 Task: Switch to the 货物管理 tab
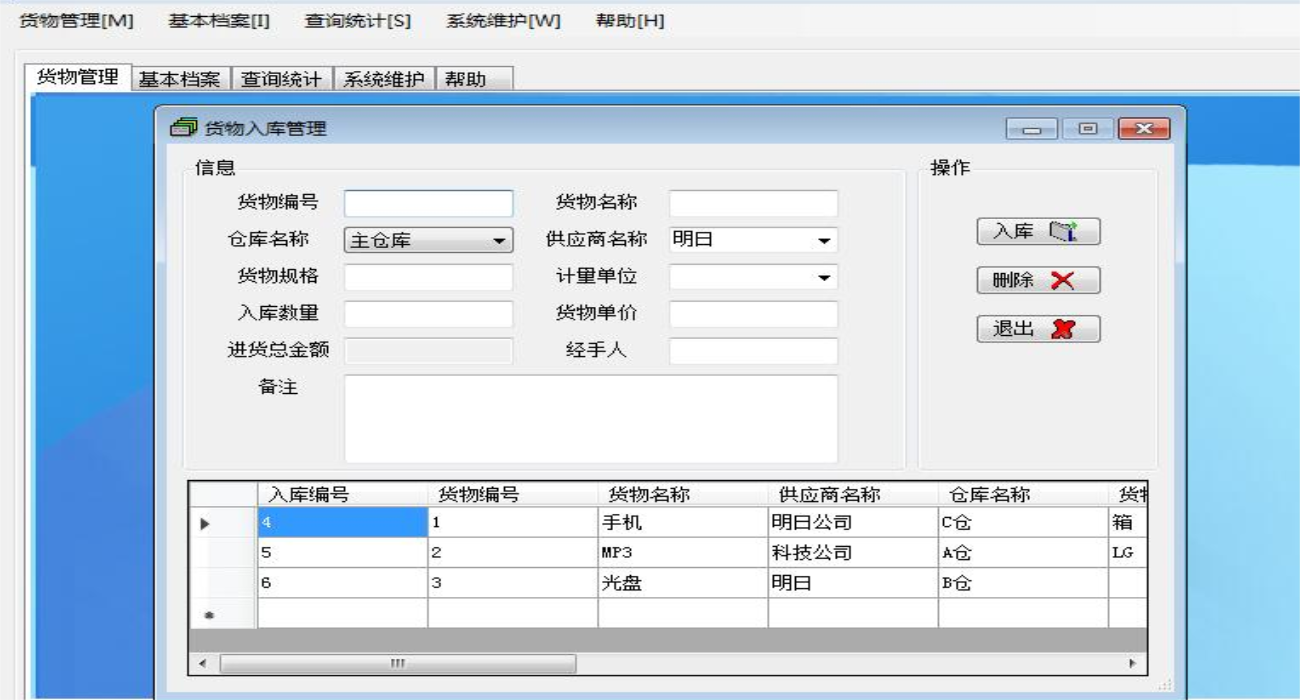78,77
